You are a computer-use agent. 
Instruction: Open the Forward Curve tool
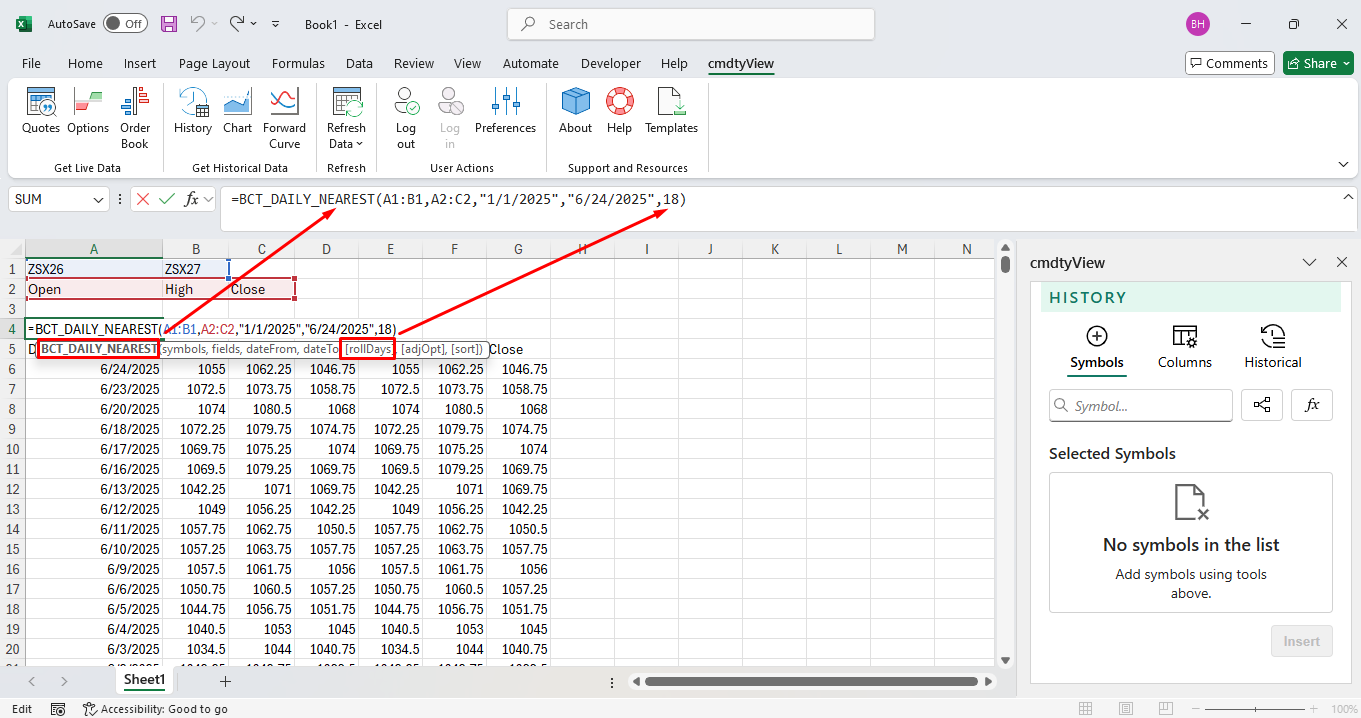pyautogui.click(x=284, y=118)
